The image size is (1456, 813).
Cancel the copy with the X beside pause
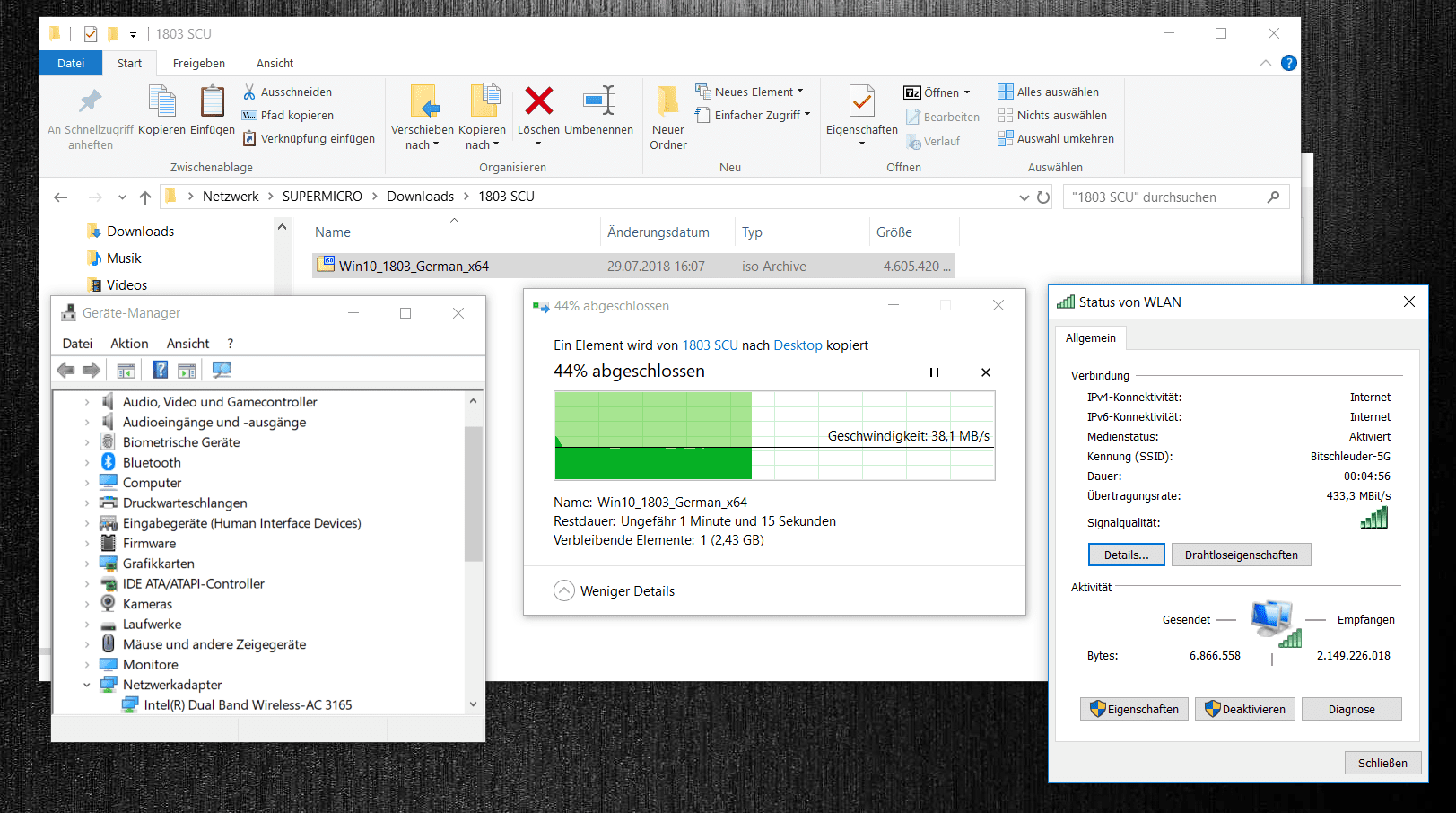click(x=986, y=372)
